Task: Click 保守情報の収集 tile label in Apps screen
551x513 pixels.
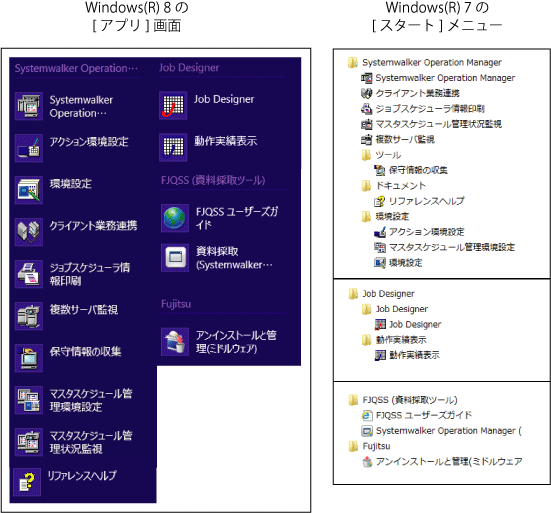Action: coord(85,352)
